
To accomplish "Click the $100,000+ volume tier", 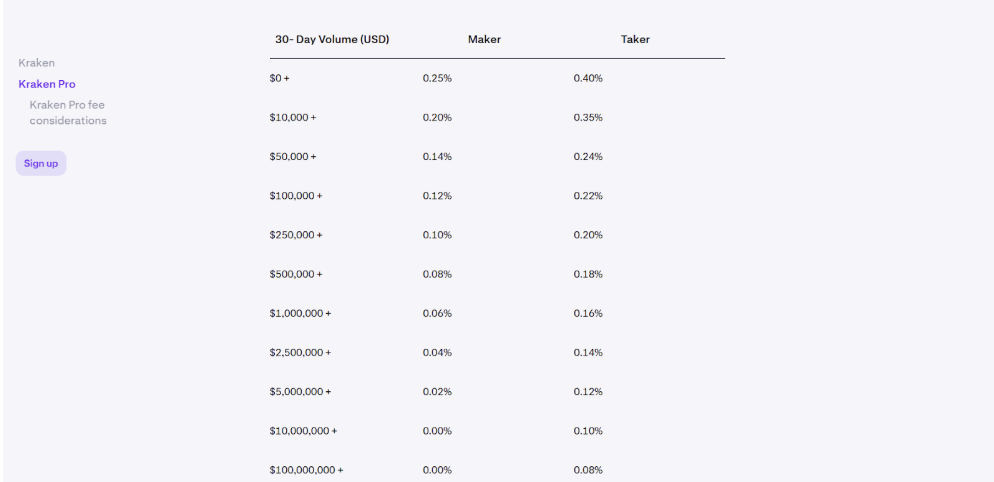I will [296, 196].
